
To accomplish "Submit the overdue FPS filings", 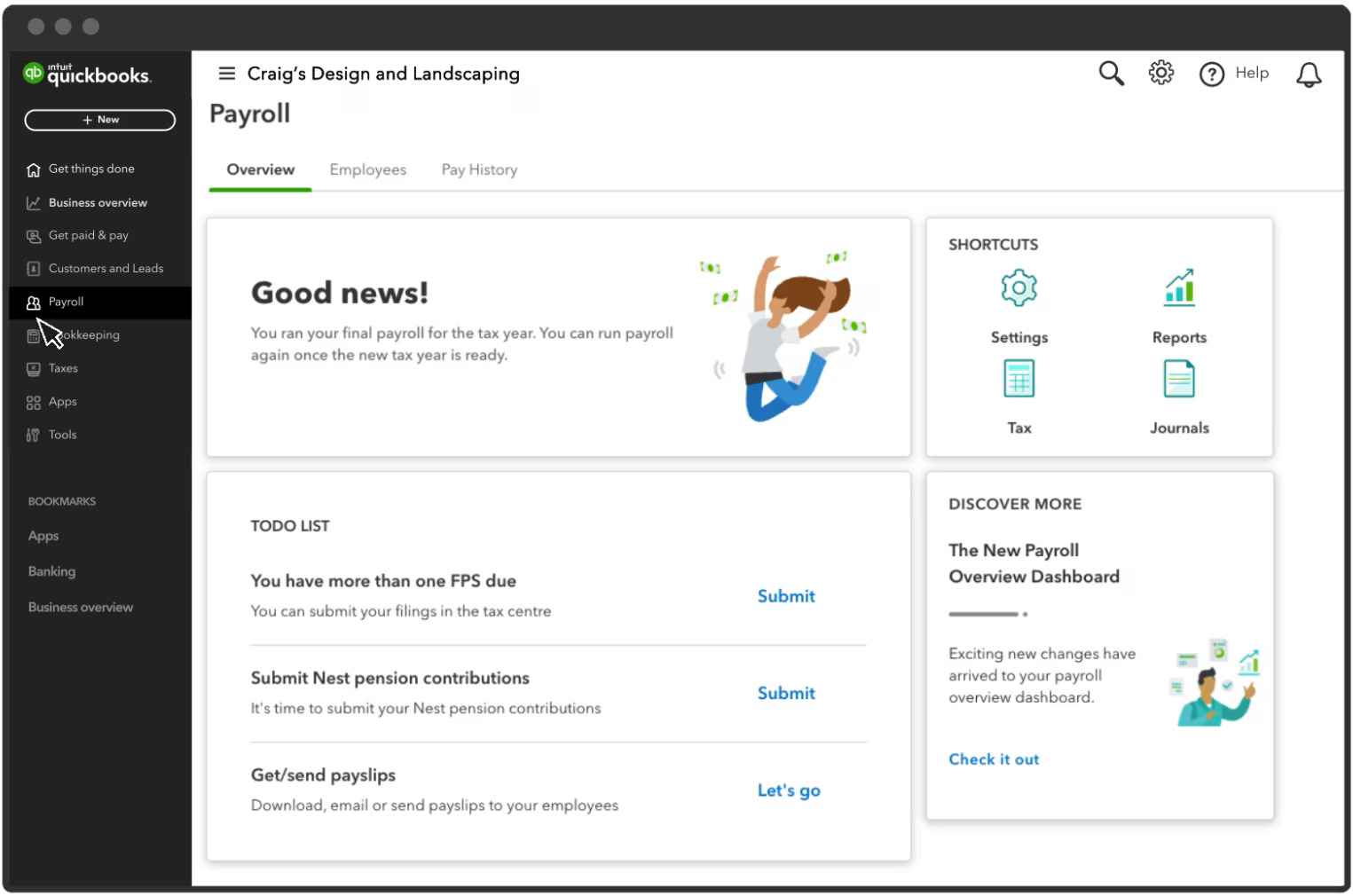I will [x=785, y=596].
